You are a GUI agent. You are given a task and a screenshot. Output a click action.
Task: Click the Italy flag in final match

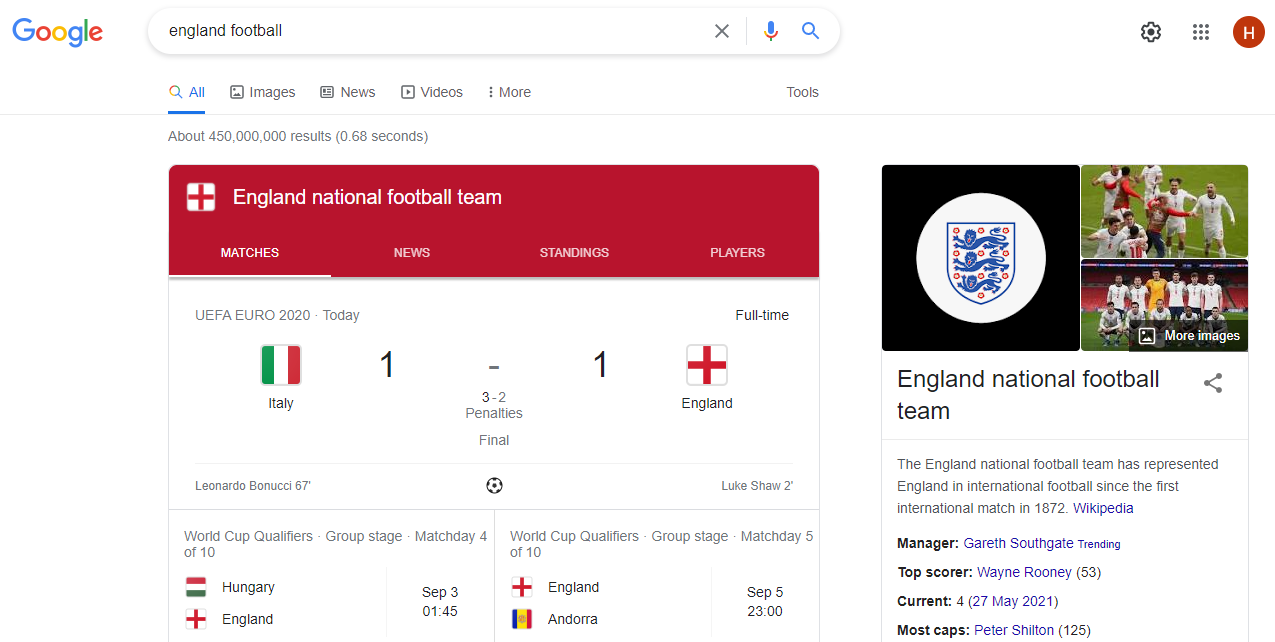pos(281,365)
